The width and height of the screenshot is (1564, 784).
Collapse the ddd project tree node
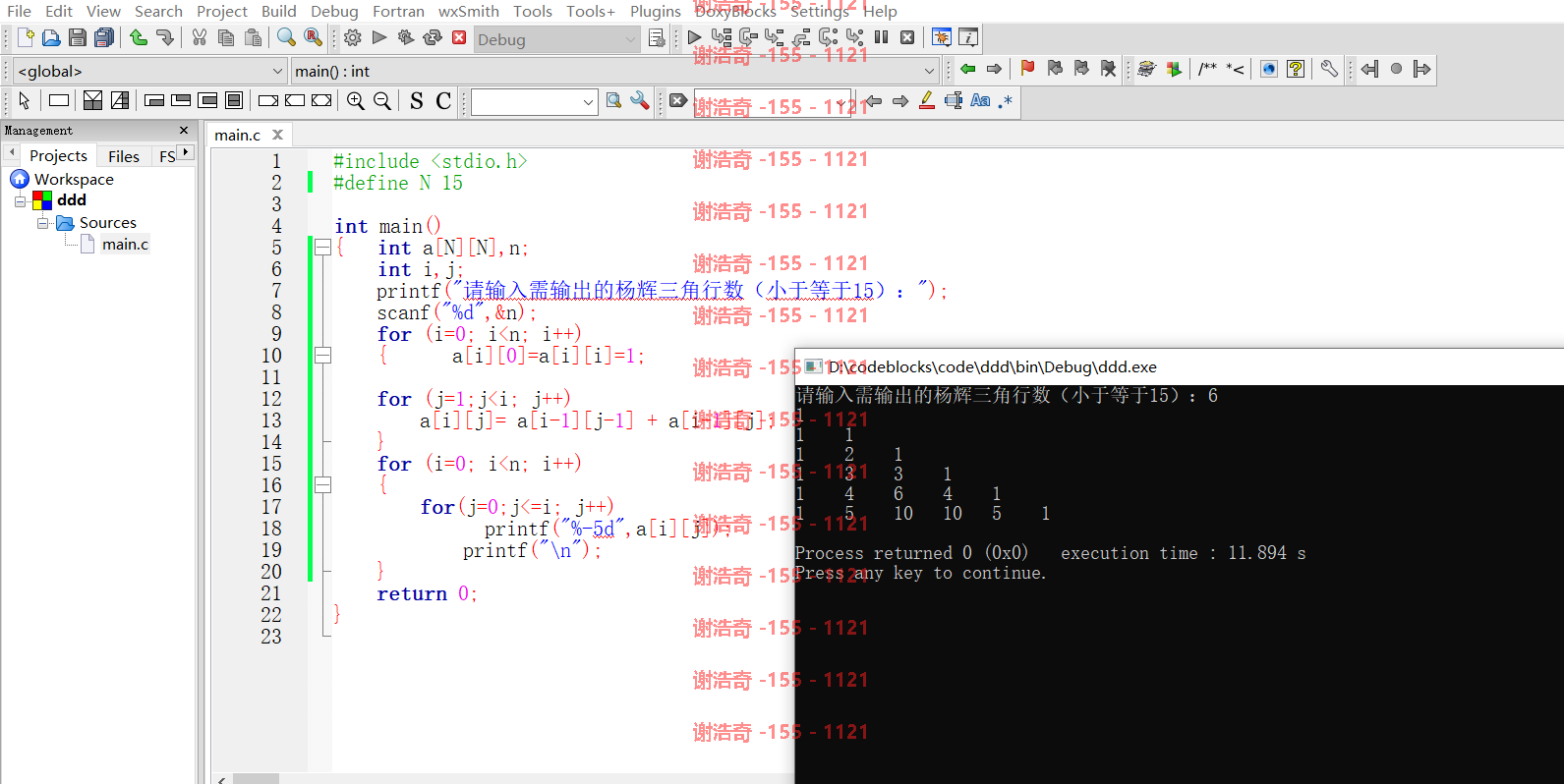(x=20, y=200)
